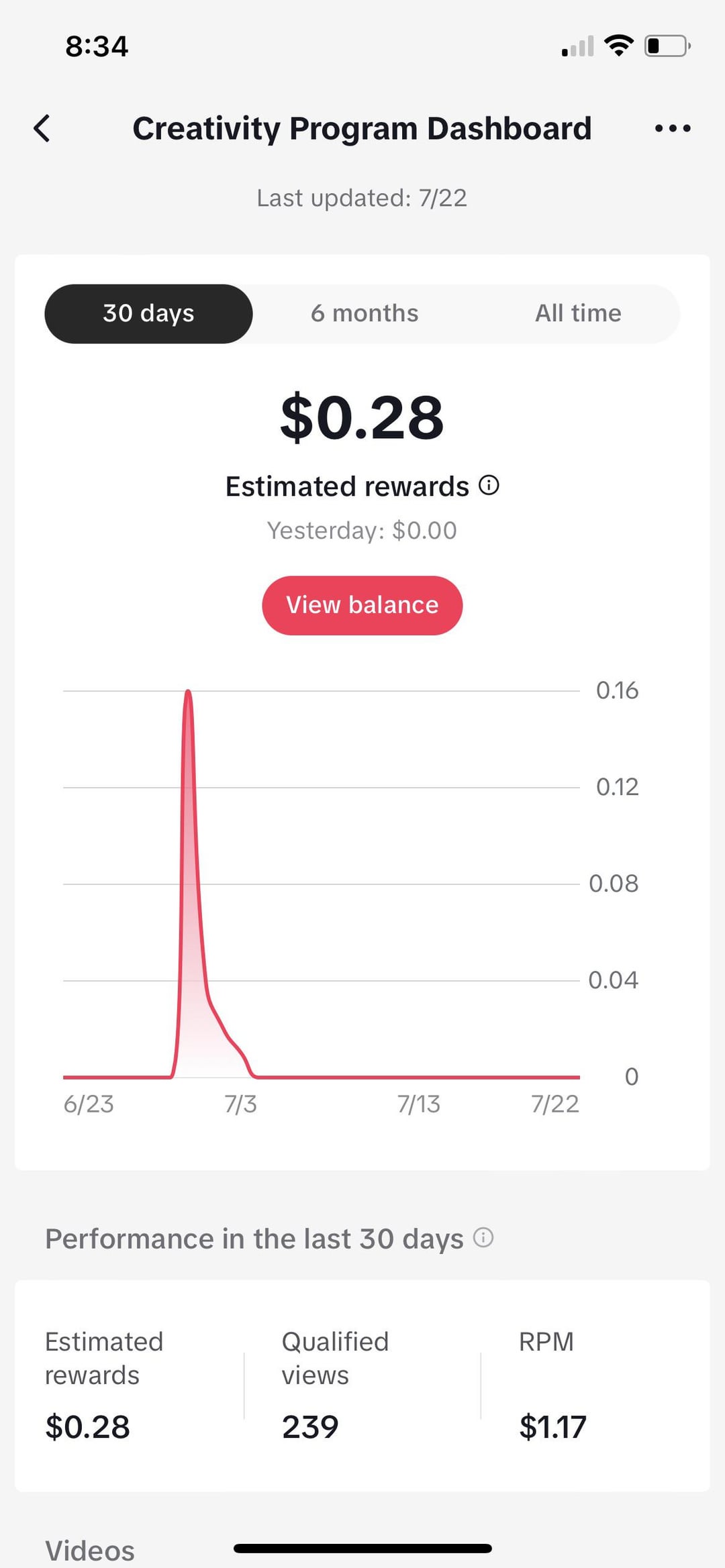Tap the Videos section heading
Viewport: 725px width, 1568px height.
[90, 1551]
